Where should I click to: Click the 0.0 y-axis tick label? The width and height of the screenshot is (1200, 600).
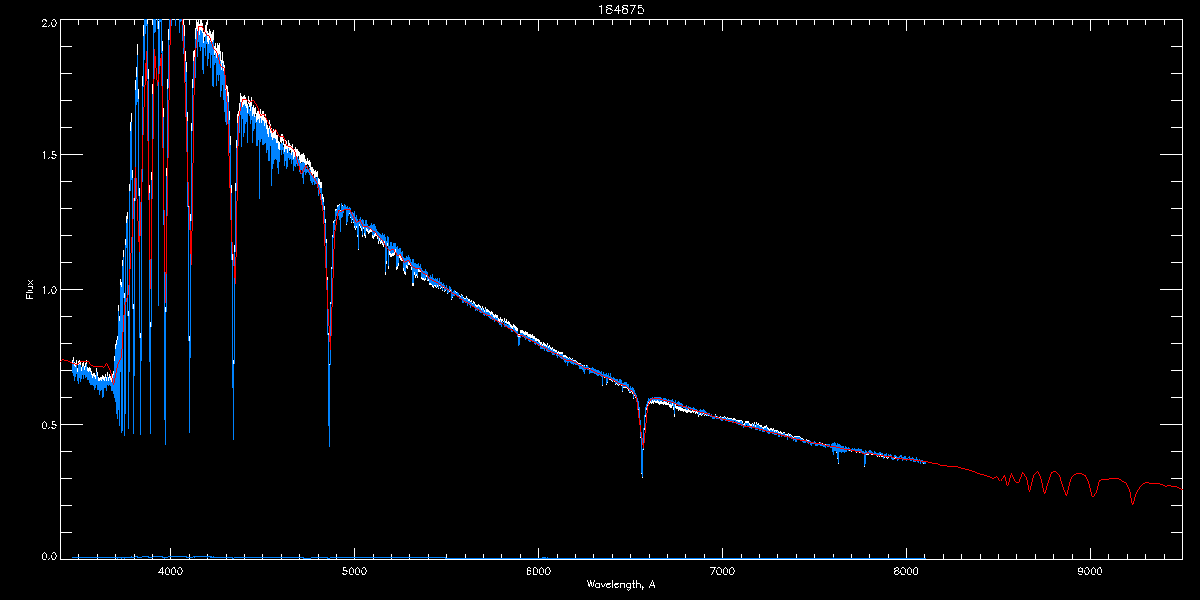coord(48,556)
